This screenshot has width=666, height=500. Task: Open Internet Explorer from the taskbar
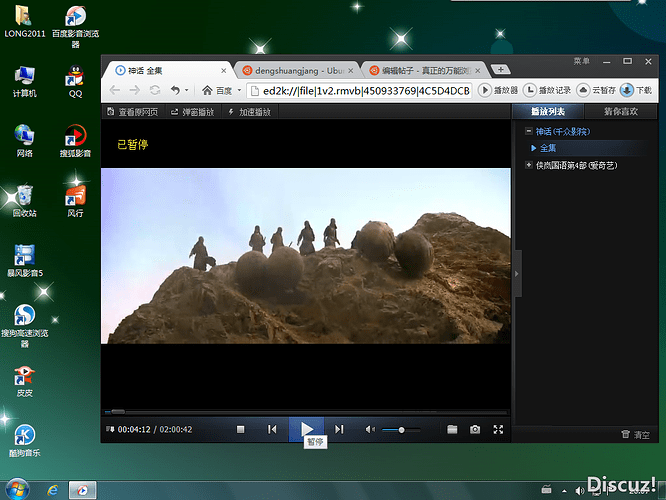pos(53,491)
